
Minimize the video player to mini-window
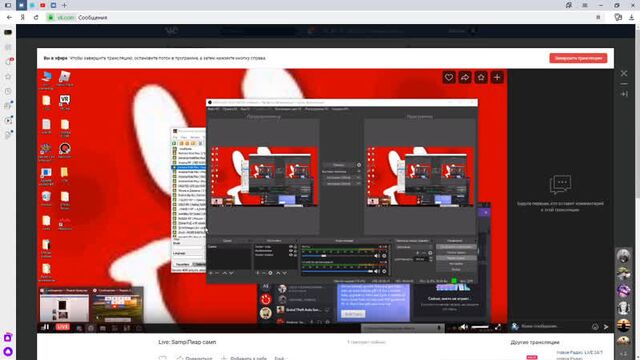click(x=624, y=84)
